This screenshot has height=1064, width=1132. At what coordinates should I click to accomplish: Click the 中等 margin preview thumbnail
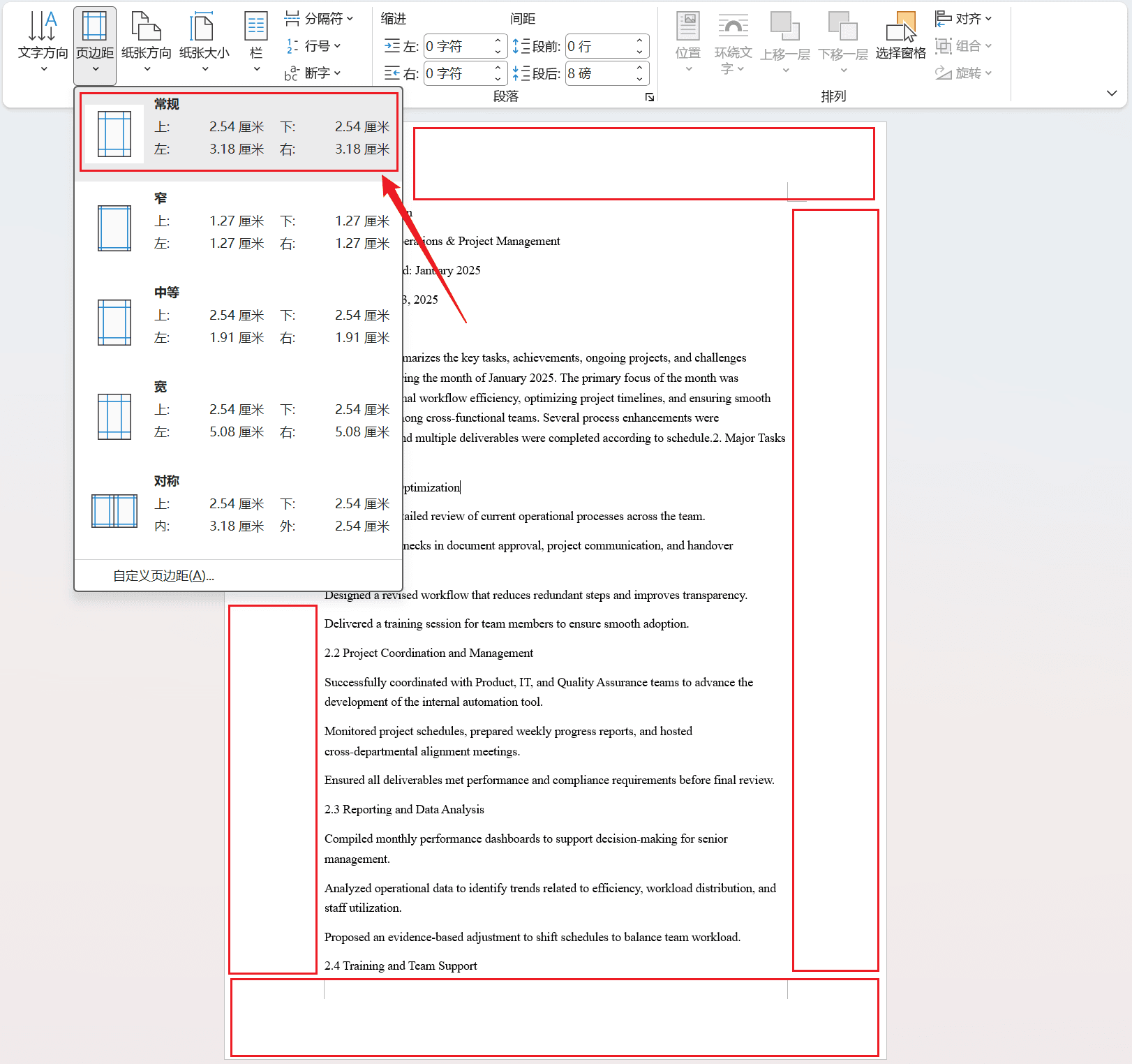click(x=114, y=323)
